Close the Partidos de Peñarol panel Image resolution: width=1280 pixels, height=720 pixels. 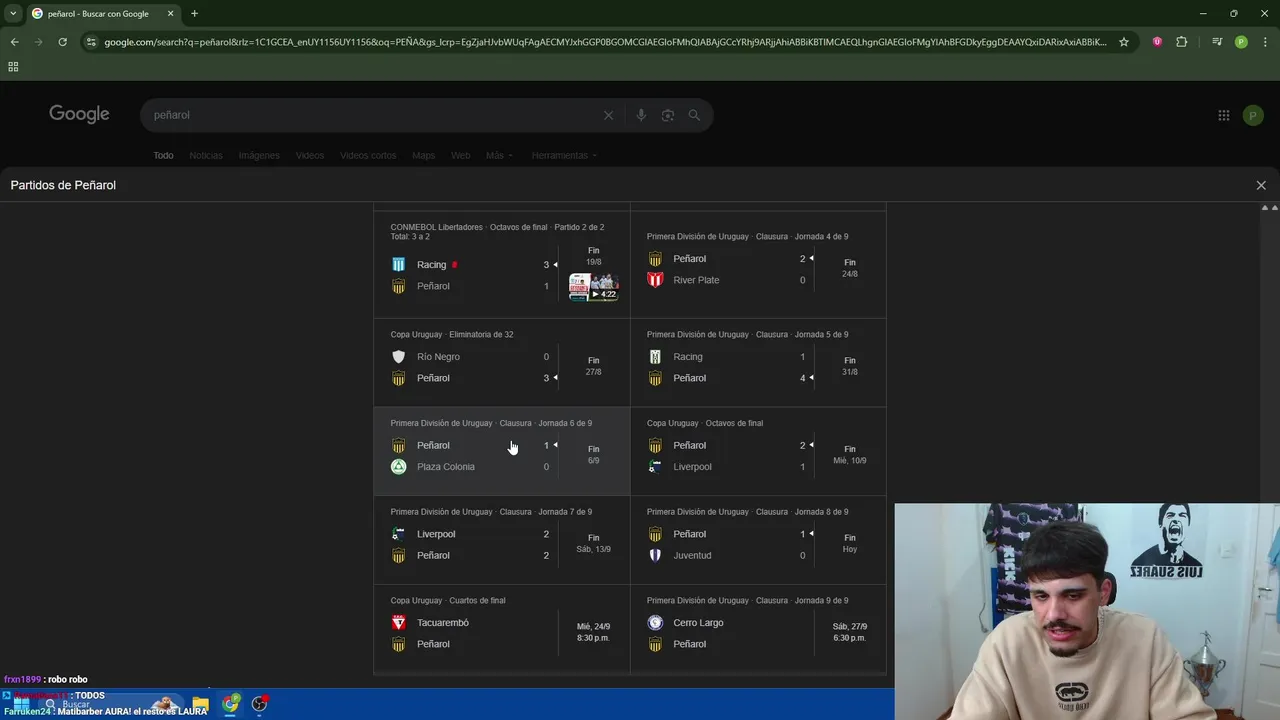[x=1261, y=185]
